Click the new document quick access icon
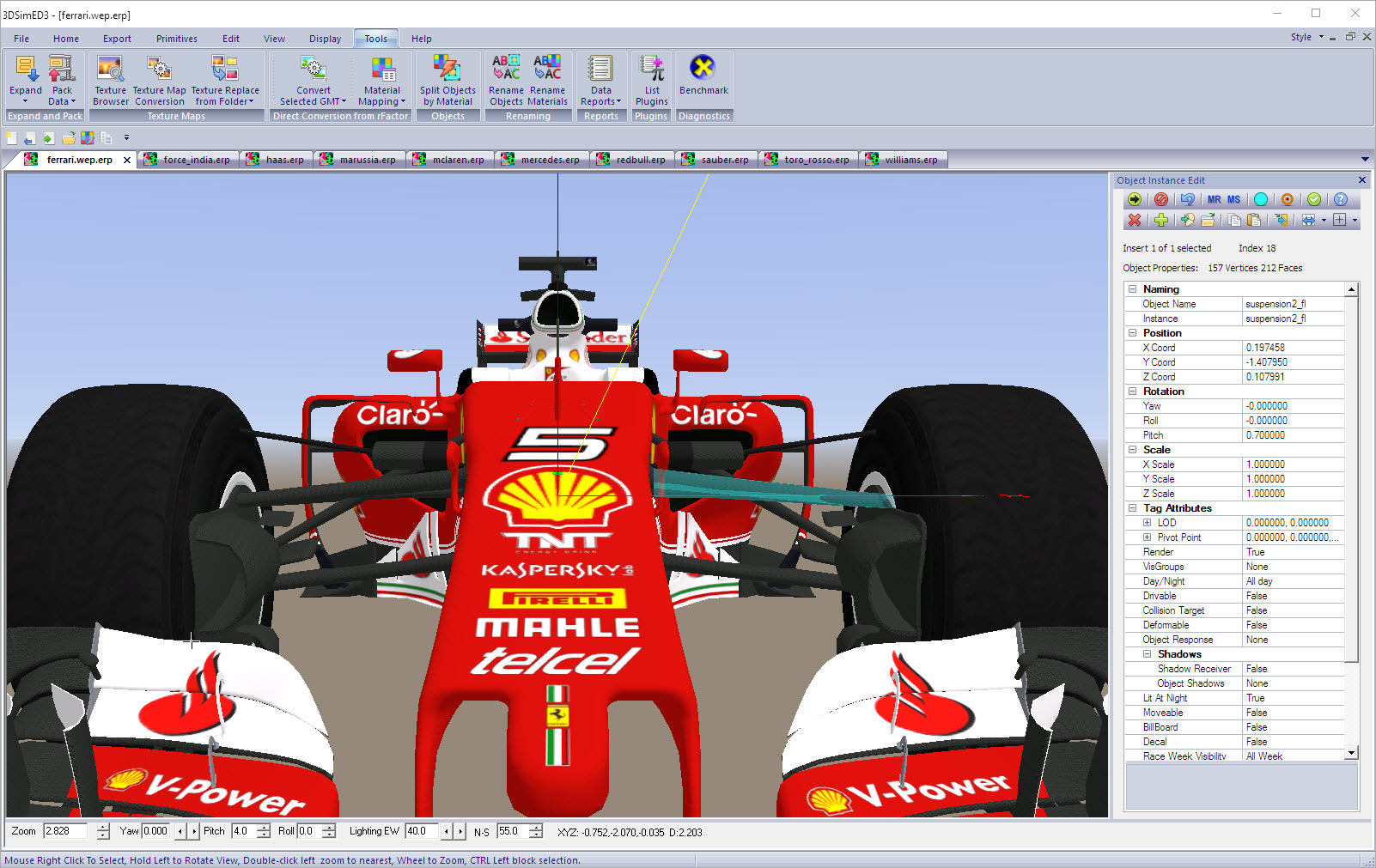The height and width of the screenshot is (868, 1376). click(x=11, y=137)
